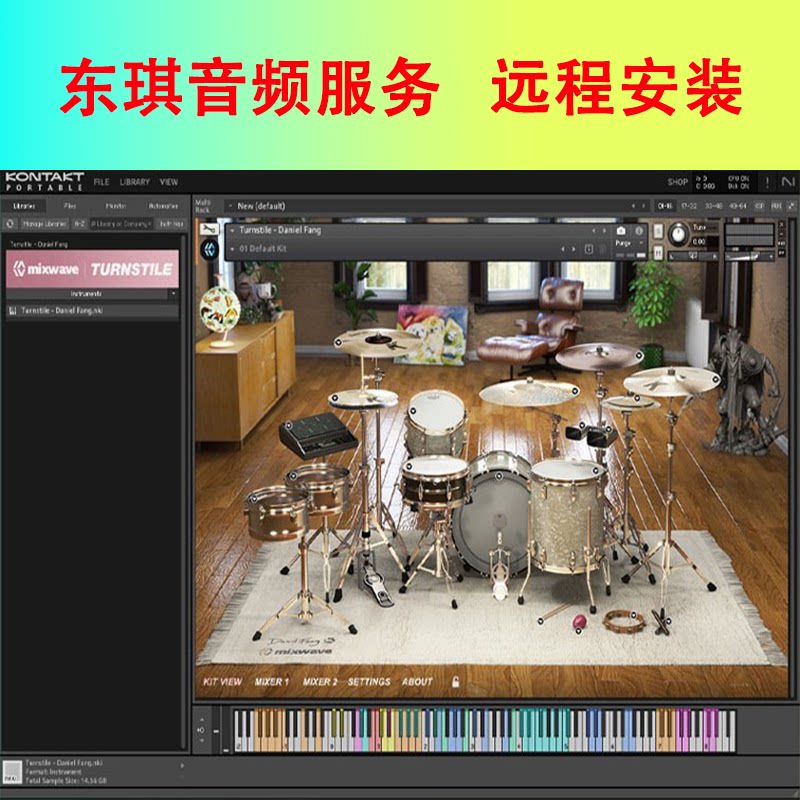Open the Purge dropdown menu
This screenshot has width=800, height=800.
pyautogui.click(x=630, y=243)
